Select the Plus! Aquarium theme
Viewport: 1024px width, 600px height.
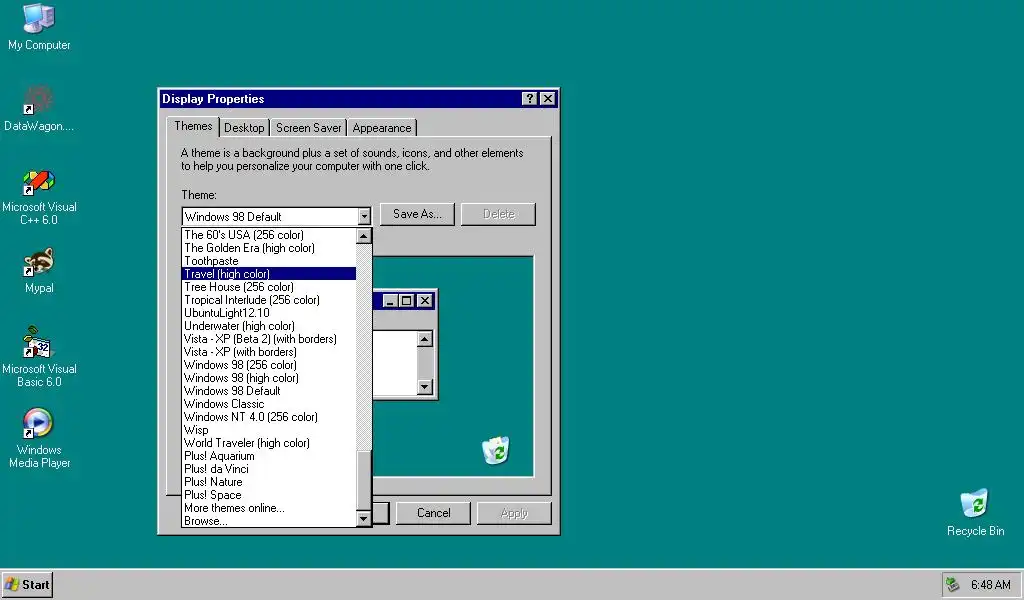click(x=269, y=456)
